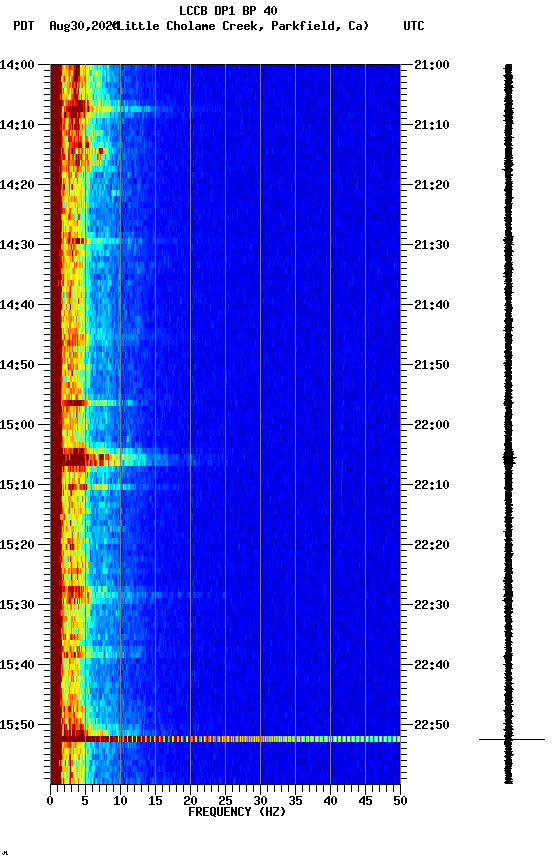Click the horizontal spike marker on the seismogram trace

[512, 739]
